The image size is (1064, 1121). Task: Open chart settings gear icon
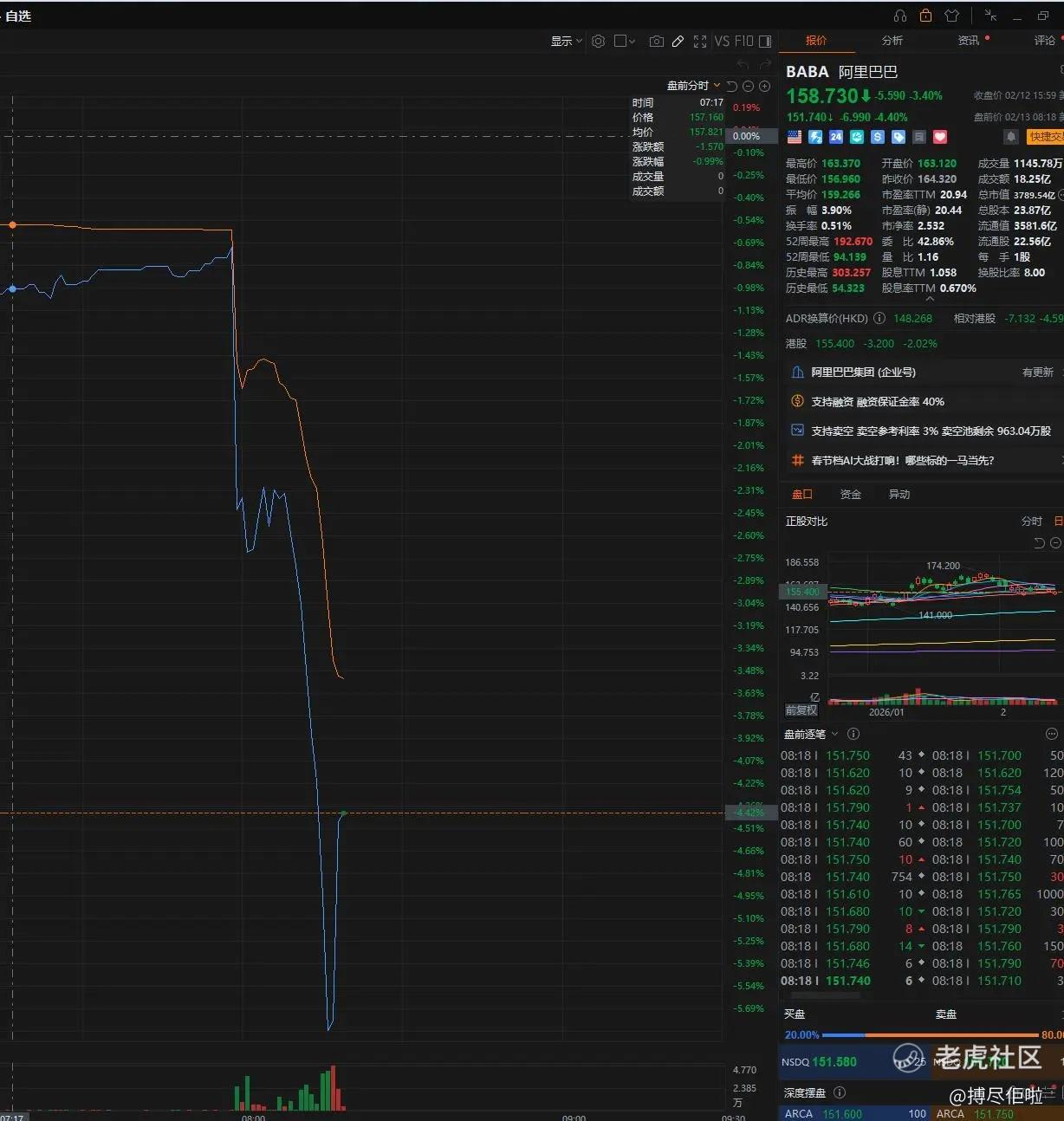(x=598, y=41)
